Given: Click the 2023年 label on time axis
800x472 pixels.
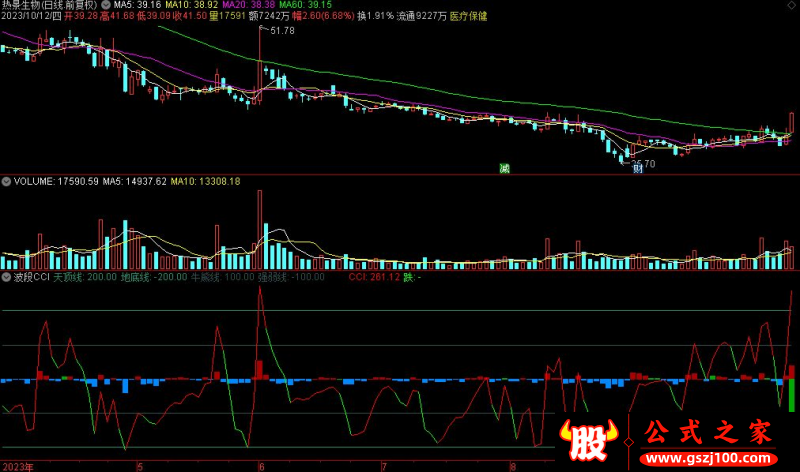Looking at the screenshot, I should (x=16, y=466).
